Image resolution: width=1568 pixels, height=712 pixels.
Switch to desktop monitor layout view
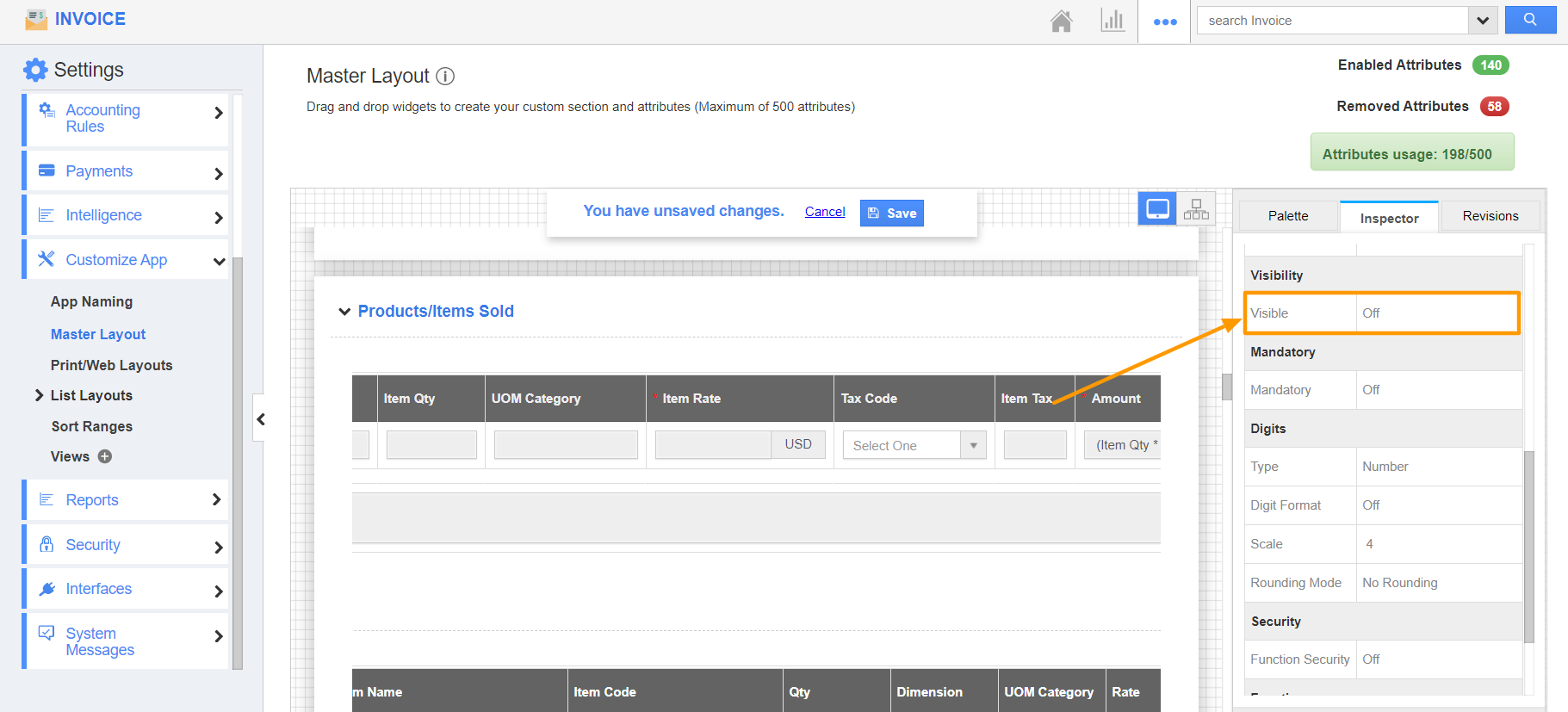(x=1157, y=208)
